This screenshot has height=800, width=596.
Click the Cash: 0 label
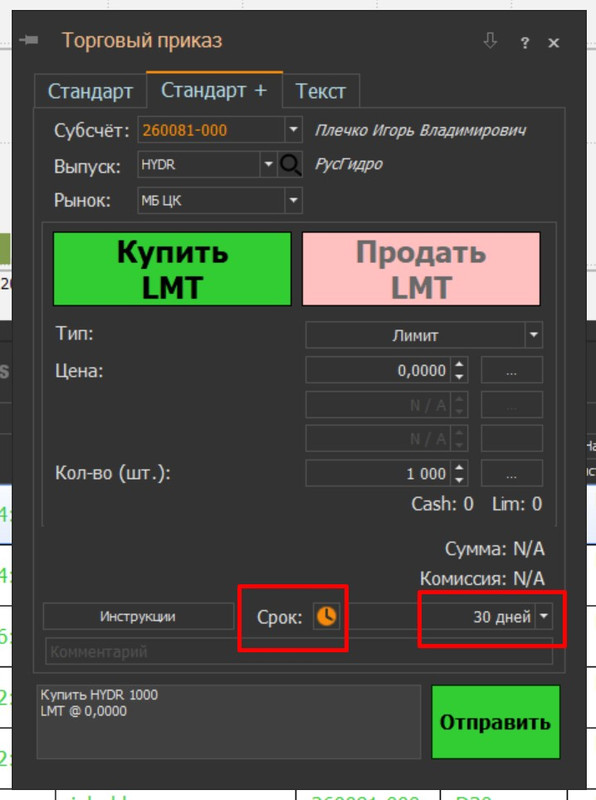[442, 504]
